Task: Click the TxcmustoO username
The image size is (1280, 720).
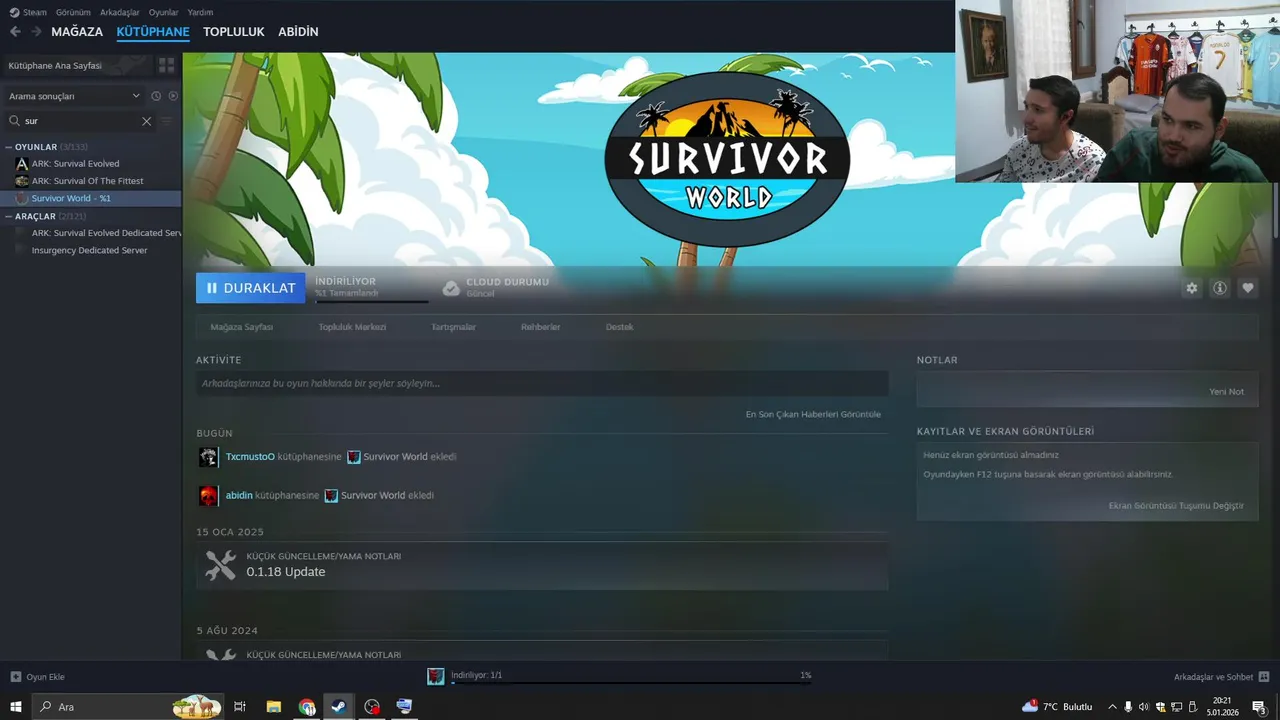Action: click(250, 457)
